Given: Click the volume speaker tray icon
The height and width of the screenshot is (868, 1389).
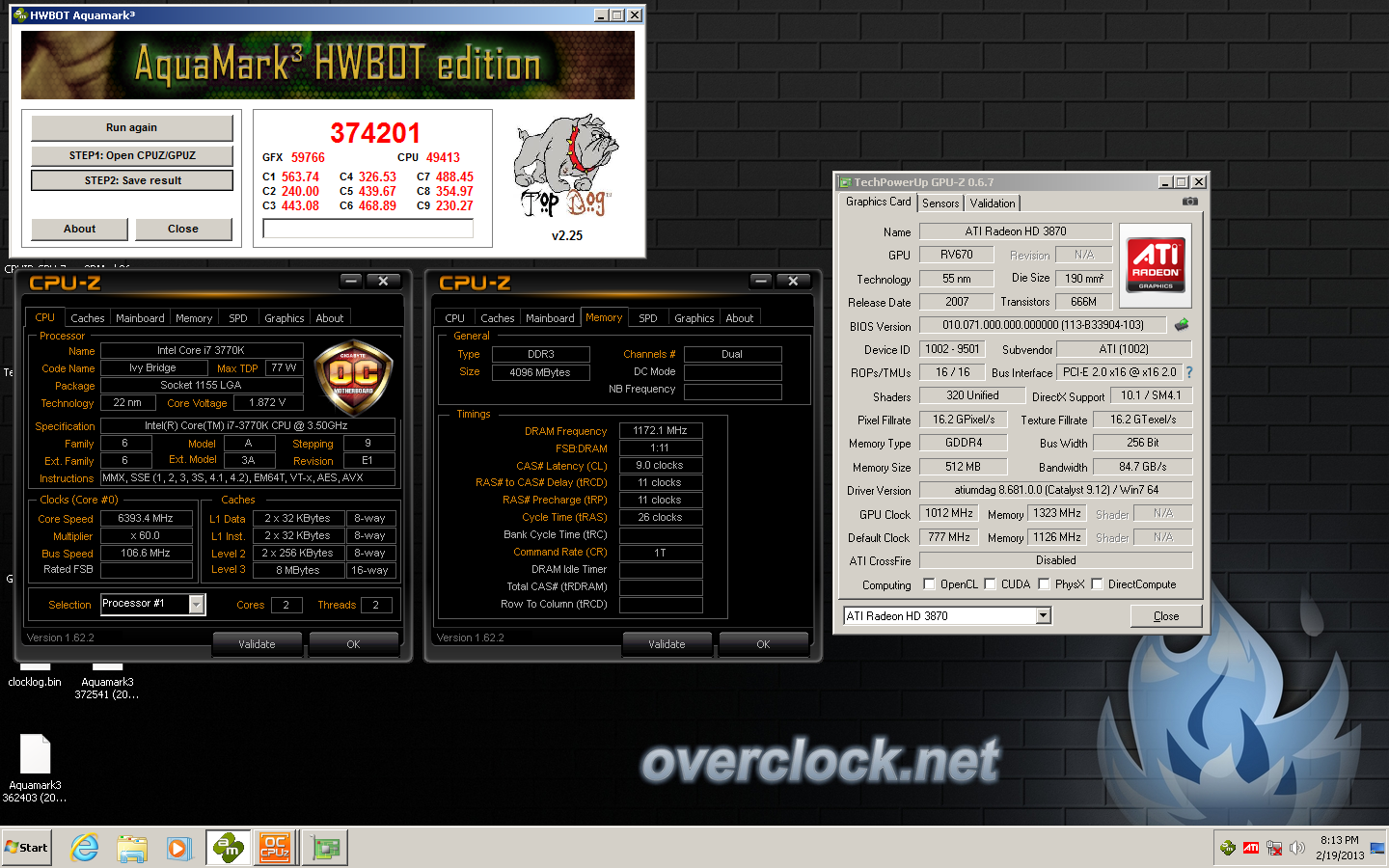Looking at the screenshot, I should [1297, 848].
